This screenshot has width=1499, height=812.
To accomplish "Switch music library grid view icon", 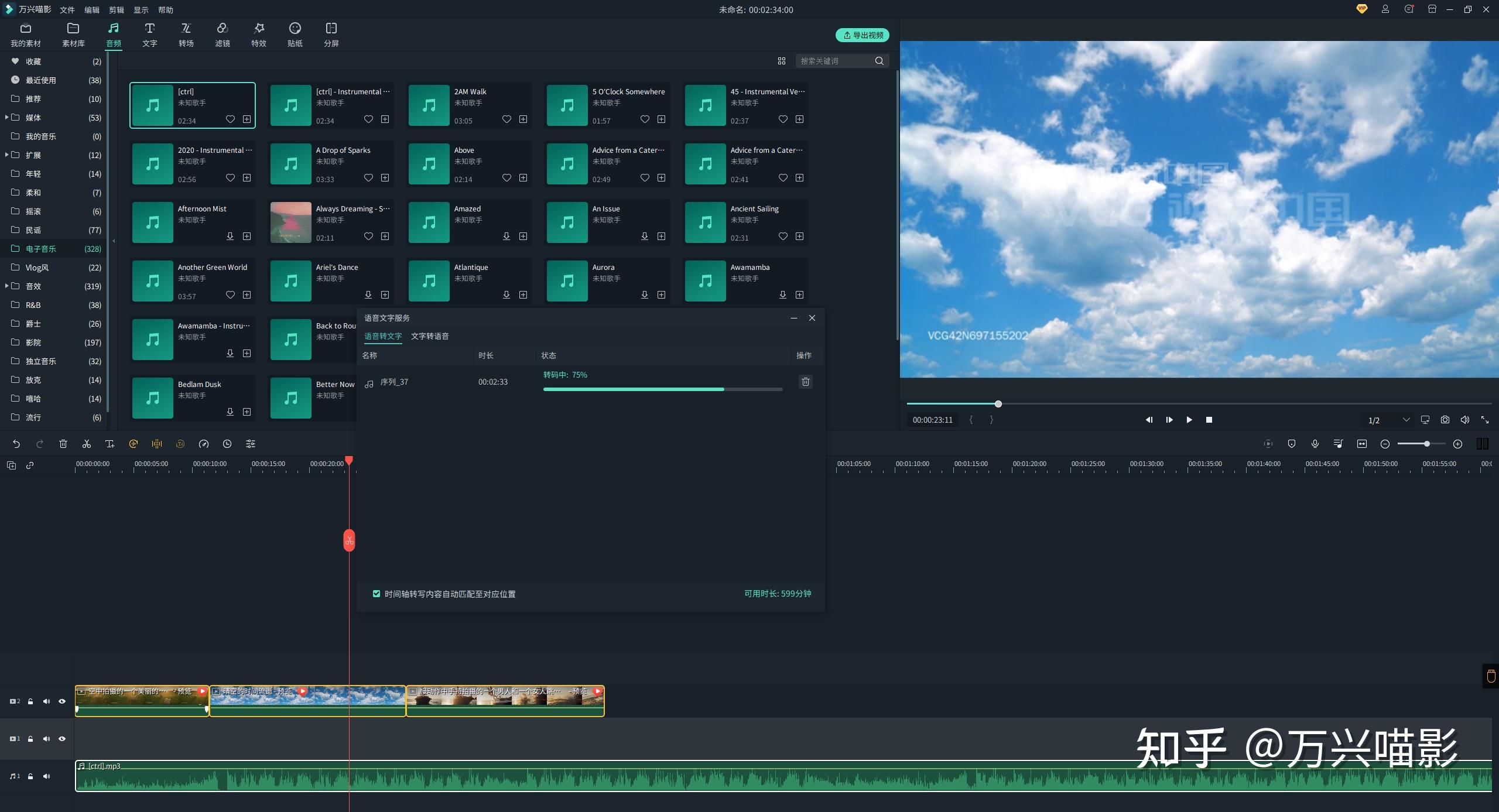I will (x=782, y=61).
